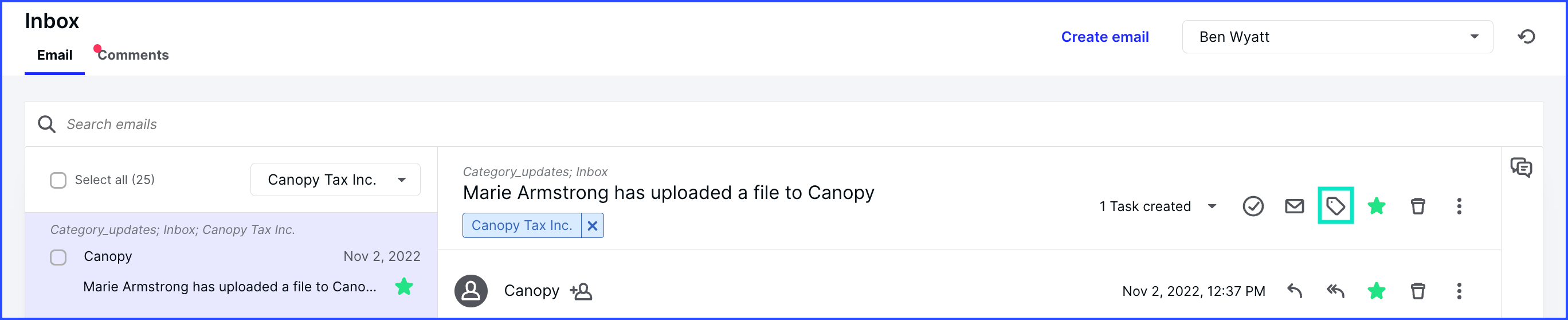
Task: Expand the Ben Wyatt account dropdown
Action: [1336, 37]
